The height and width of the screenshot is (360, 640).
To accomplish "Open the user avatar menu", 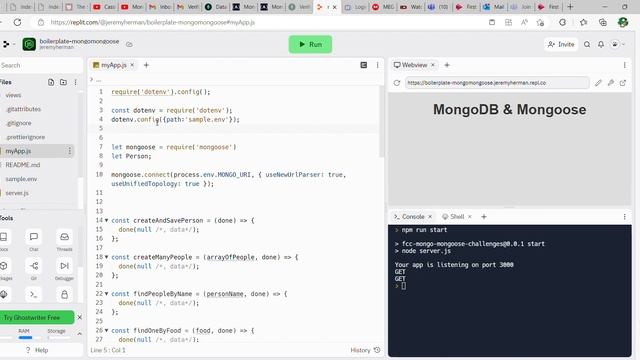I will coord(617,44).
